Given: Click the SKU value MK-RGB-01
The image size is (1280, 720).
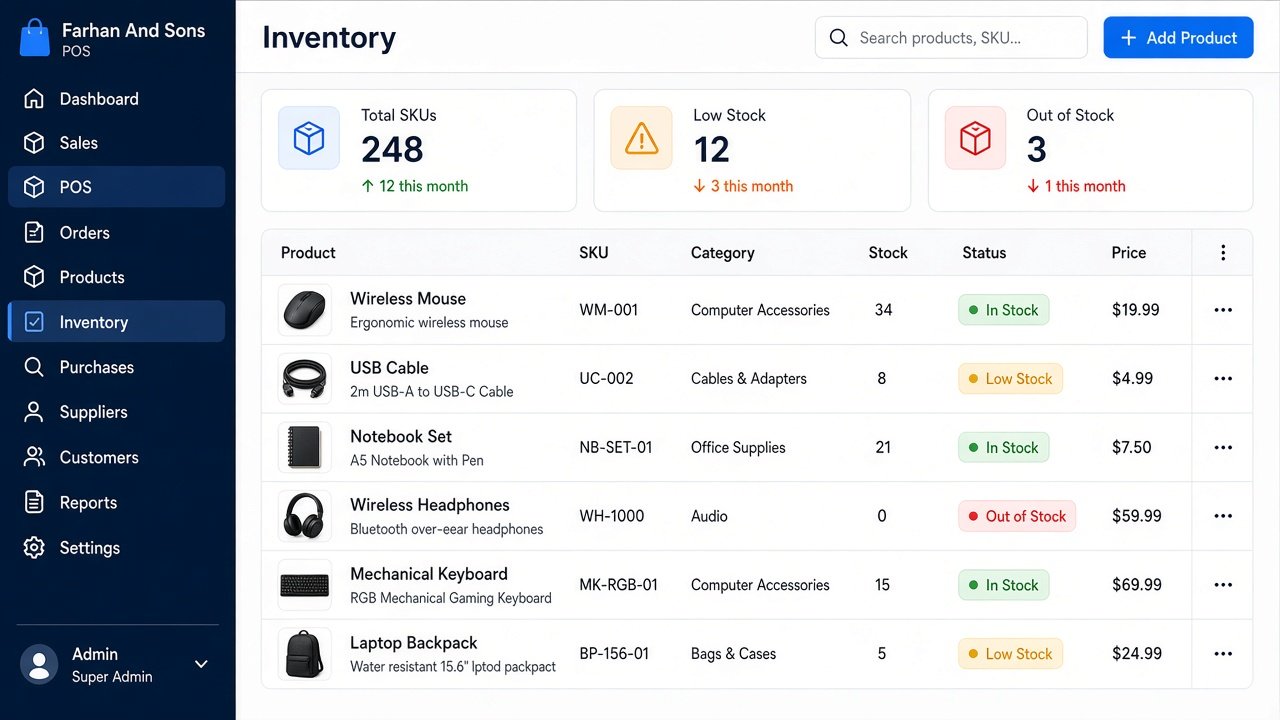Looking at the screenshot, I should [619, 585].
